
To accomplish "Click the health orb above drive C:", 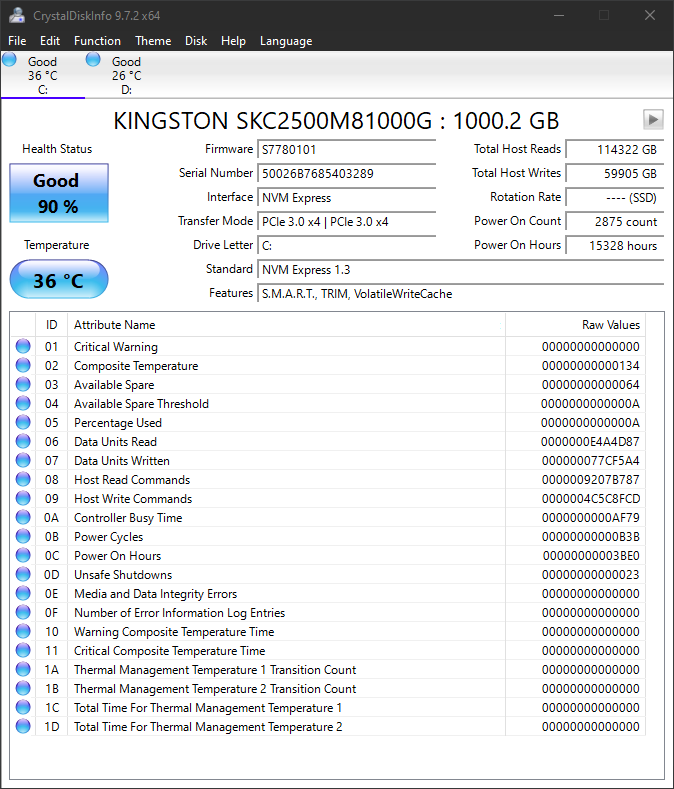I will (10, 60).
